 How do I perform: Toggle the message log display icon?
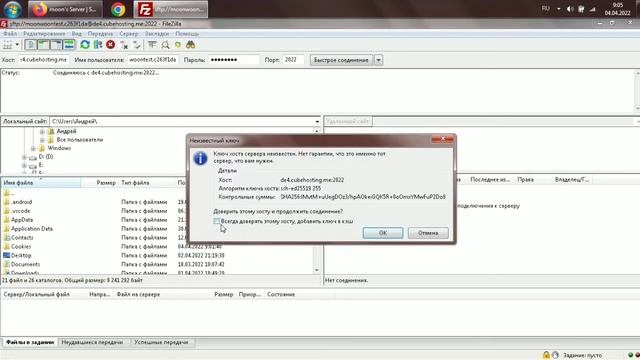point(31,45)
